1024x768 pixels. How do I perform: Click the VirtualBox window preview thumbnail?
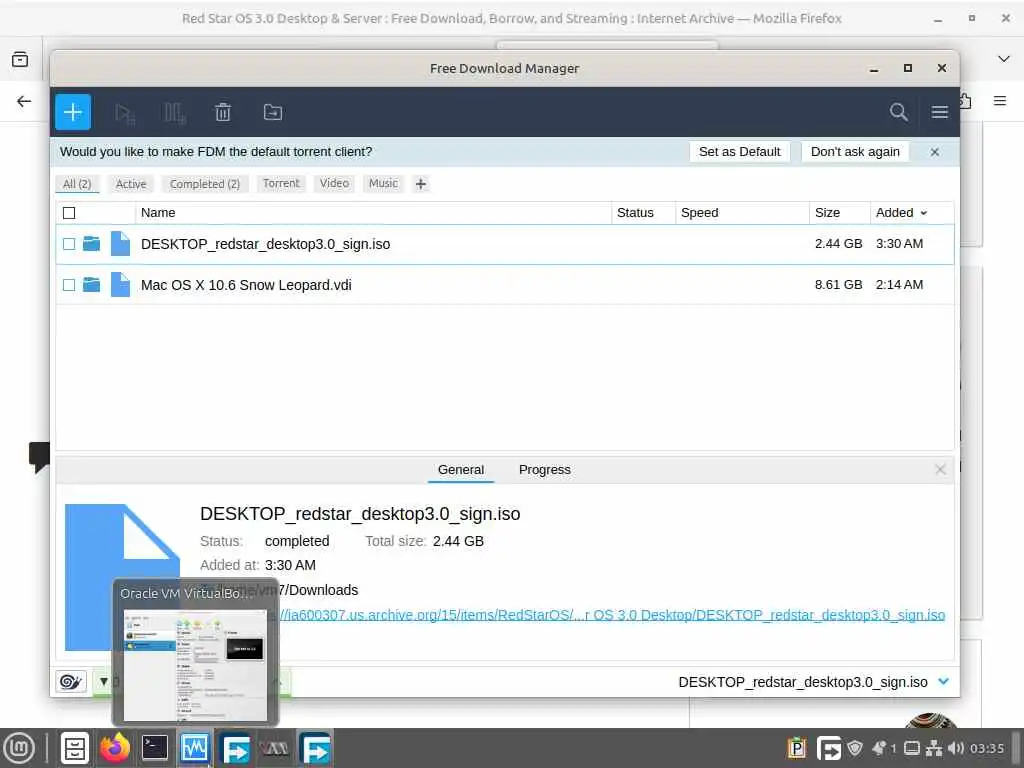coord(195,665)
